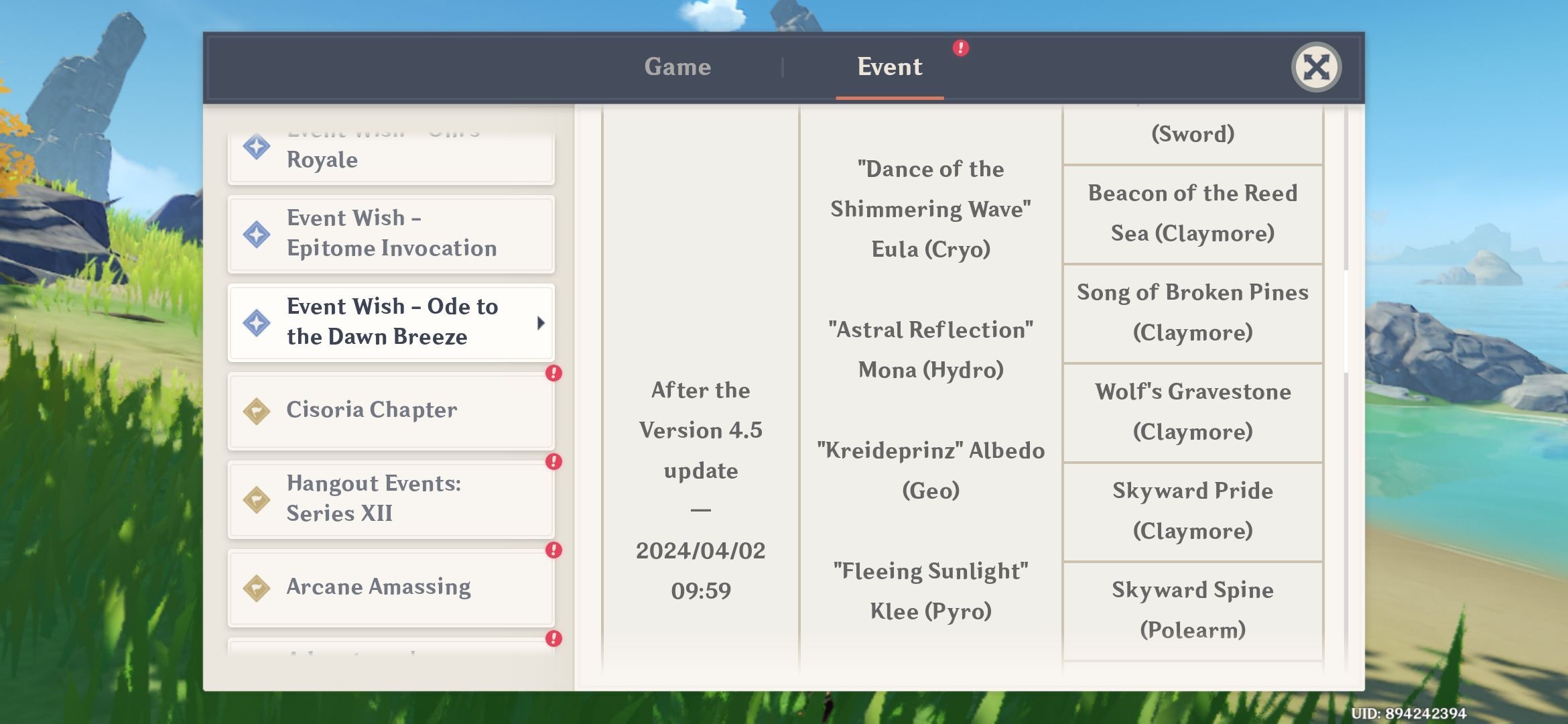1568x724 pixels.
Task: Click the notice content scrollbar
Action: [1346, 322]
